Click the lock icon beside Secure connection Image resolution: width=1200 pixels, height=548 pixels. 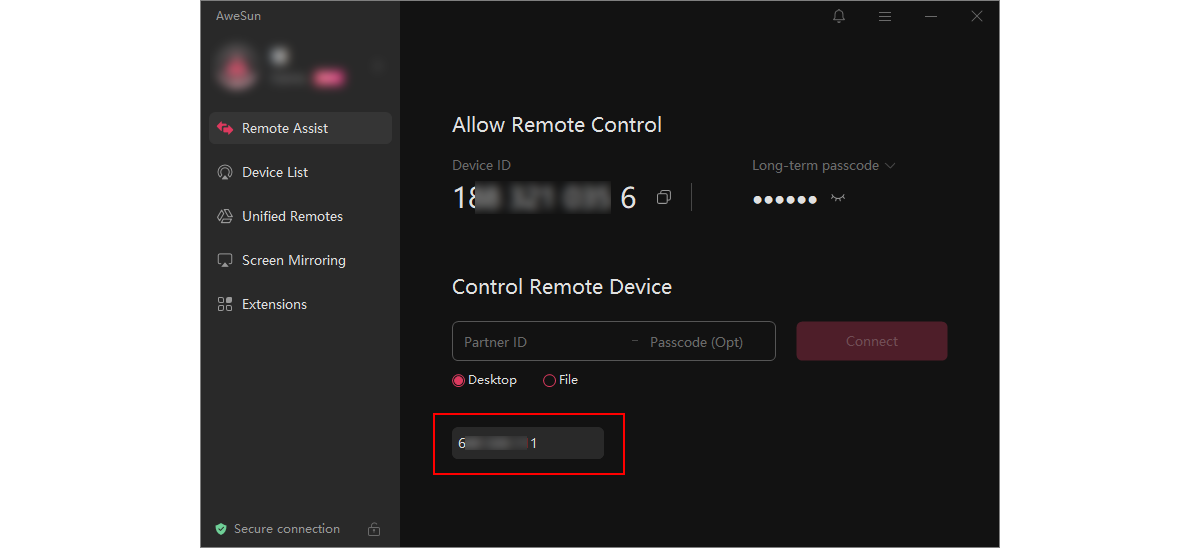tap(374, 529)
